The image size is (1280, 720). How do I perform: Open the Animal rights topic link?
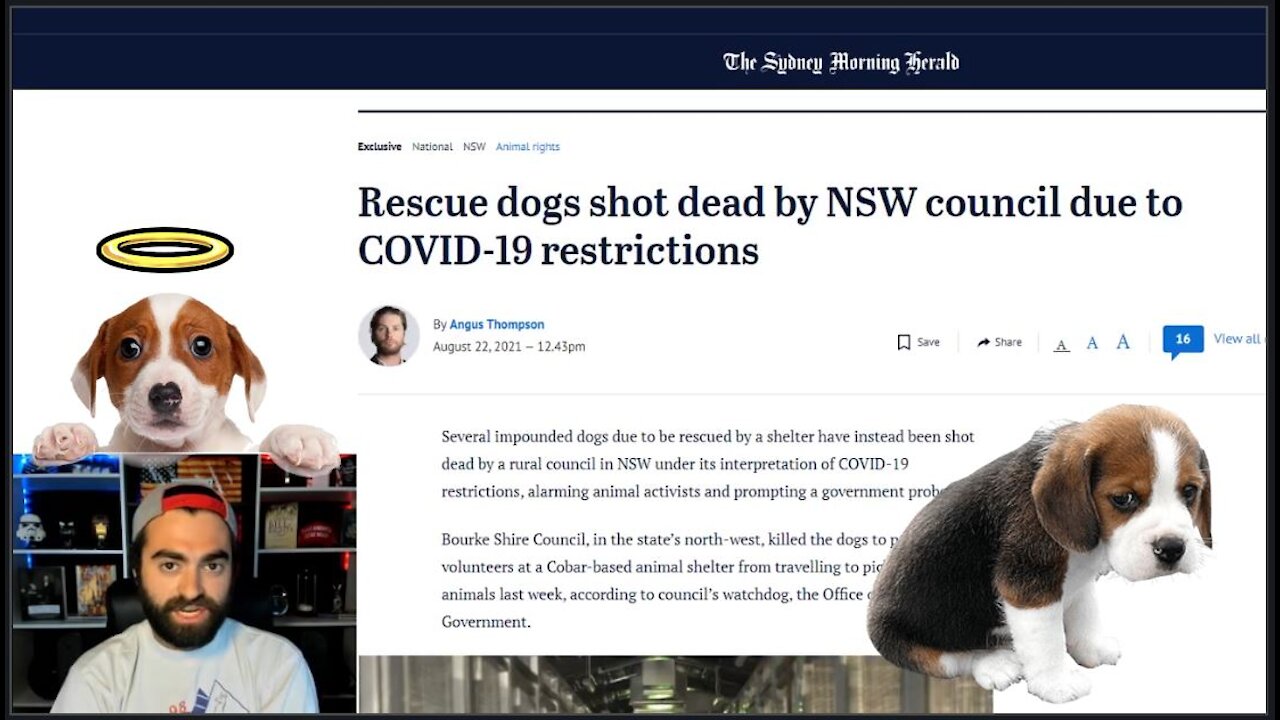tap(528, 147)
